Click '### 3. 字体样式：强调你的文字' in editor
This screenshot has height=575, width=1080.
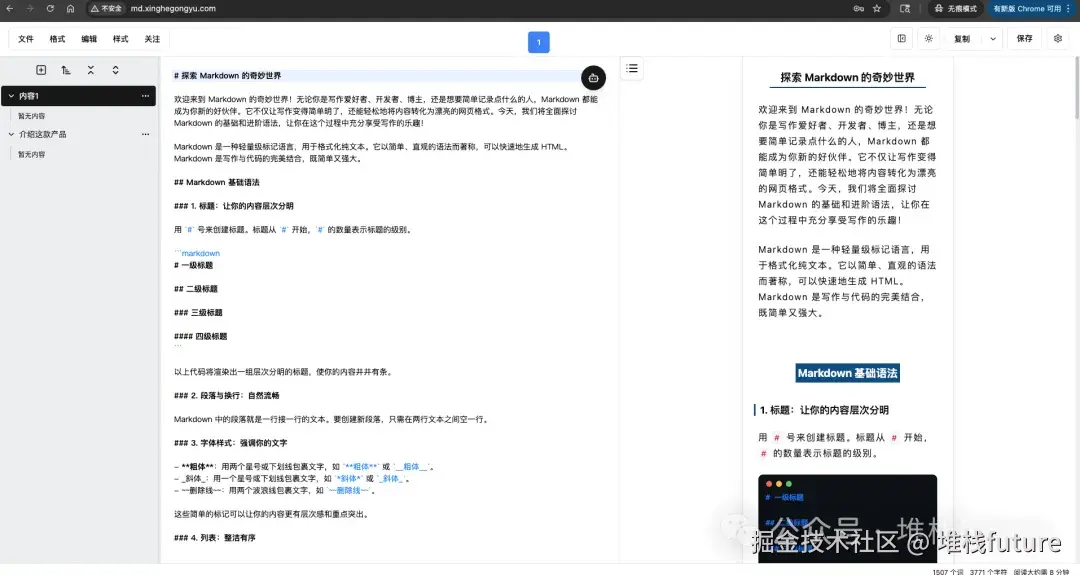(230, 443)
